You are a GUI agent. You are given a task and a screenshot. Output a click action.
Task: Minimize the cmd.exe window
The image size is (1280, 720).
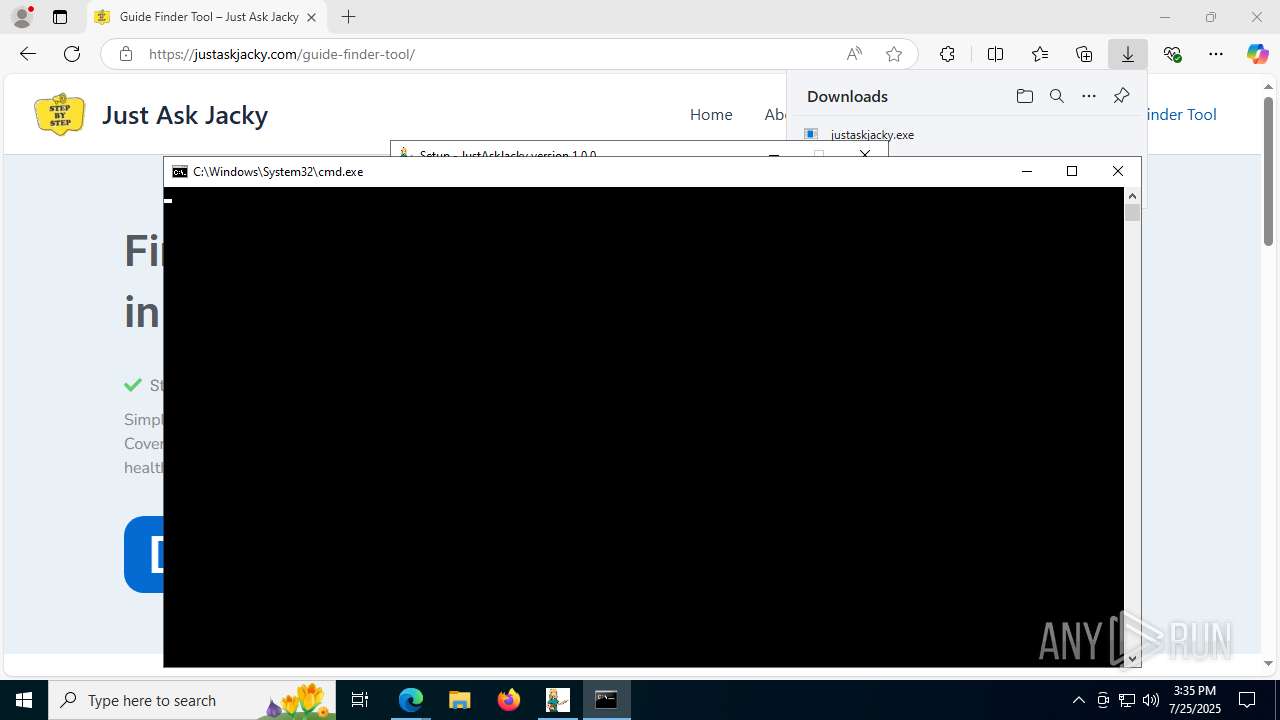[1026, 172]
